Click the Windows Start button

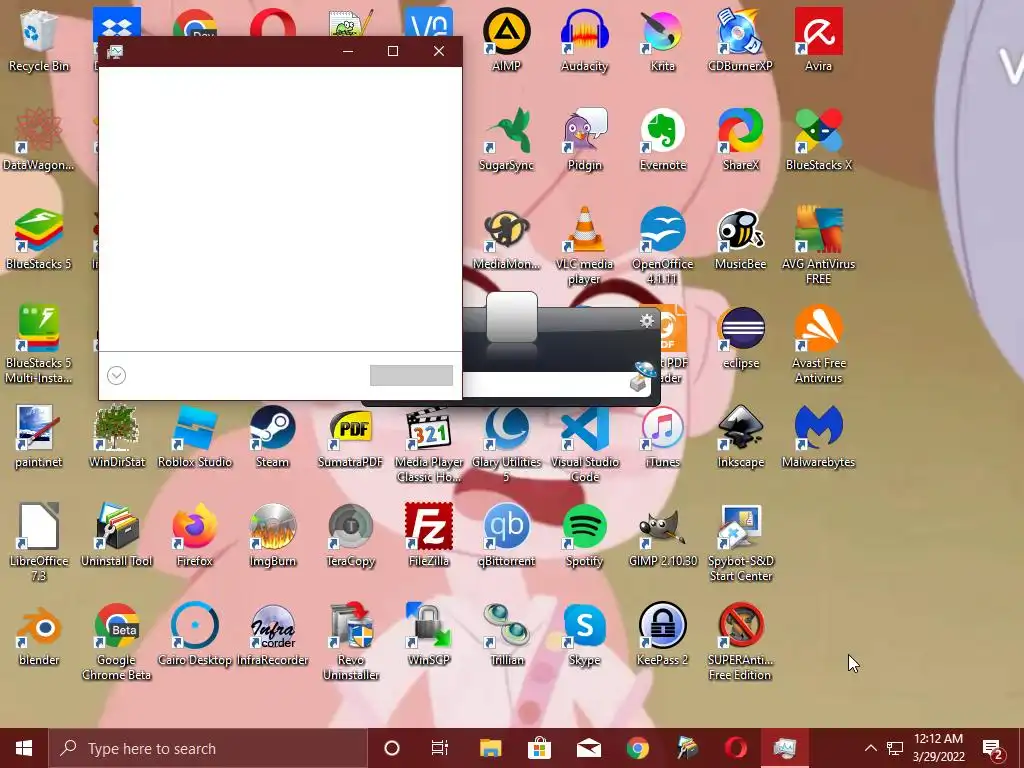24,748
